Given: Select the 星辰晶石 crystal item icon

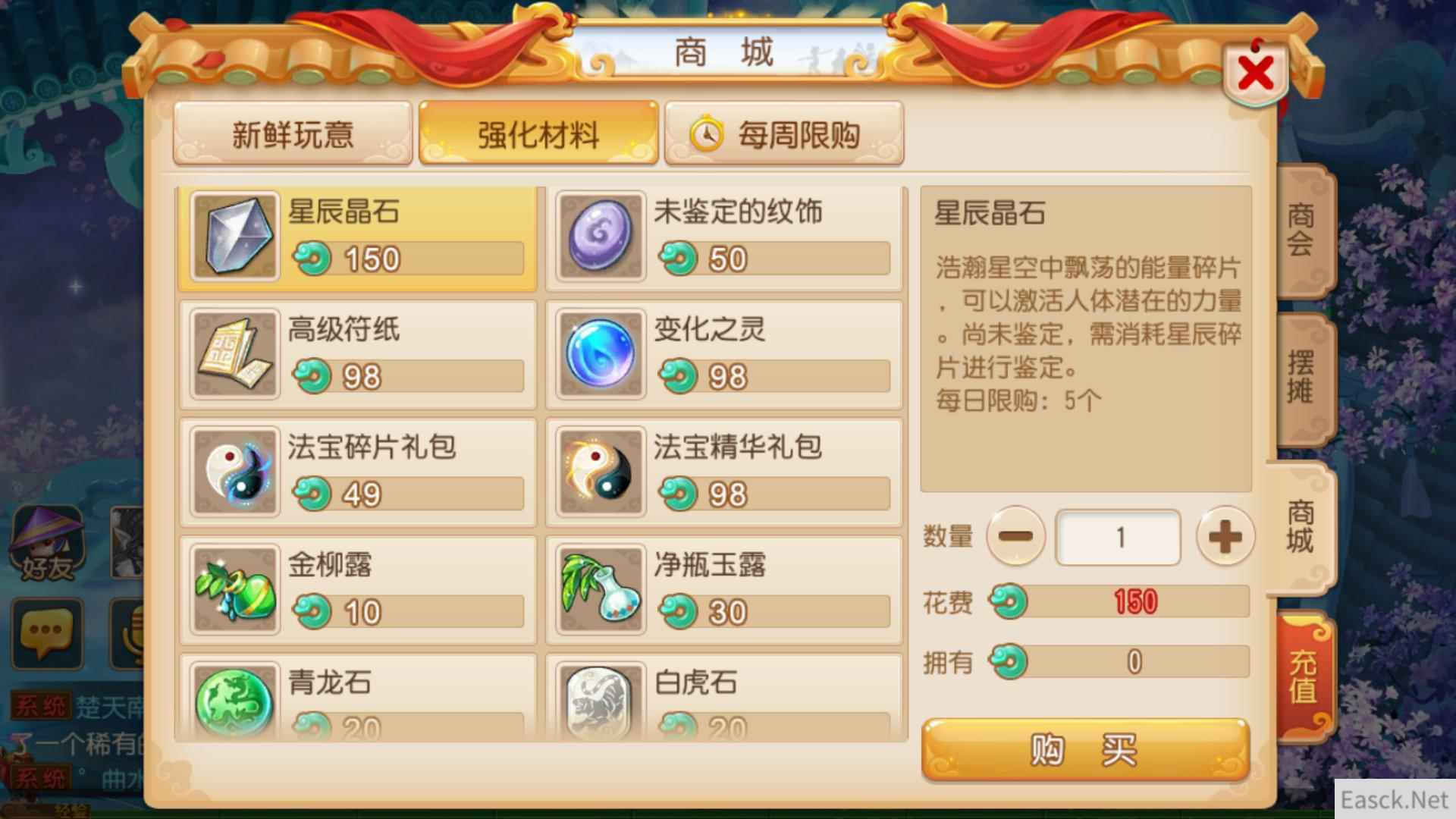Looking at the screenshot, I should [x=235, y=237].
